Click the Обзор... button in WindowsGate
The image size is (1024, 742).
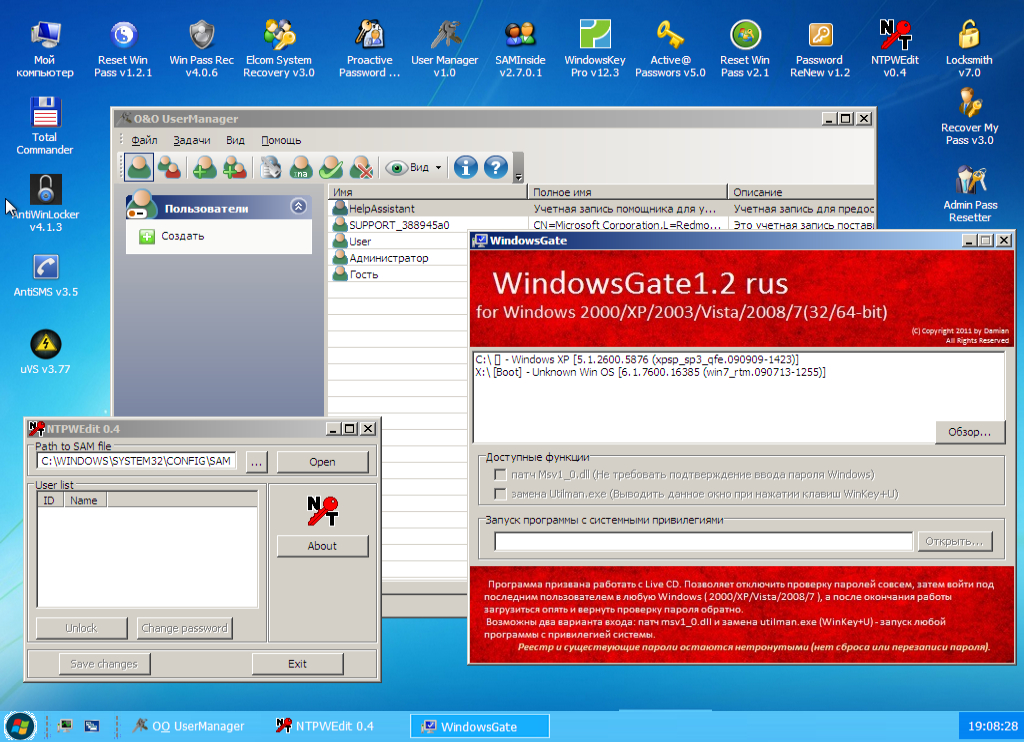970,432
